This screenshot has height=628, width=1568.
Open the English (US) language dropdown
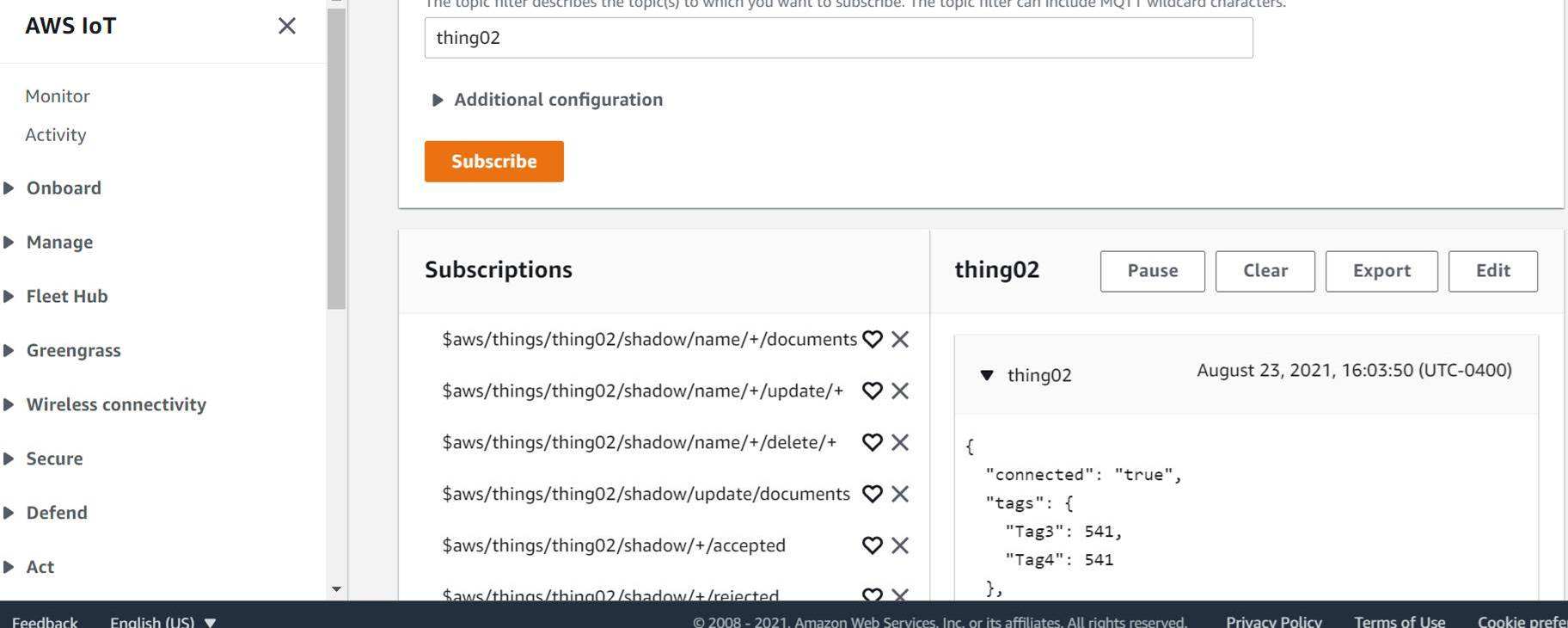[162, 621]
